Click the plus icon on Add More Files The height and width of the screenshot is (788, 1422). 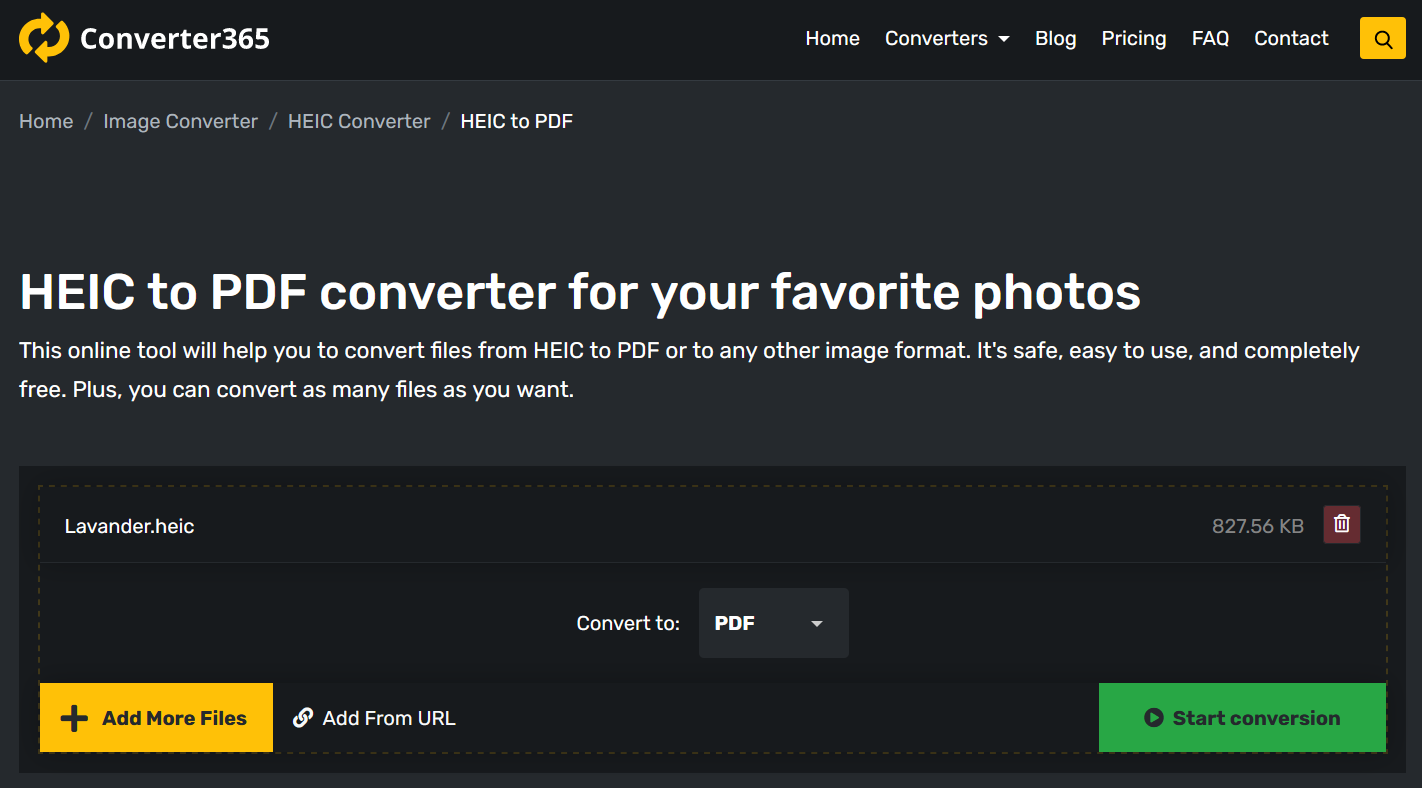tap(74, 717)
